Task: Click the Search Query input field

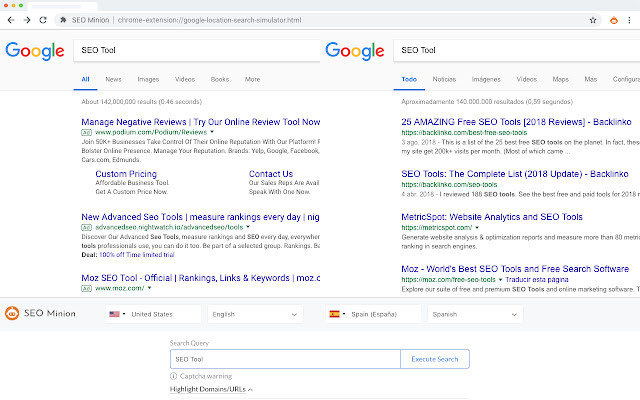Action: [x=285, y=359]
